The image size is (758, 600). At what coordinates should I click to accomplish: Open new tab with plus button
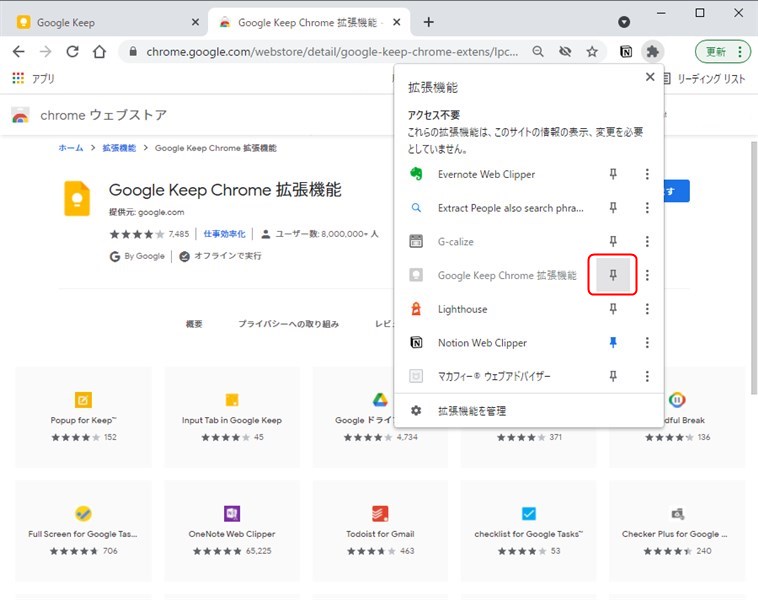[429, 22]
